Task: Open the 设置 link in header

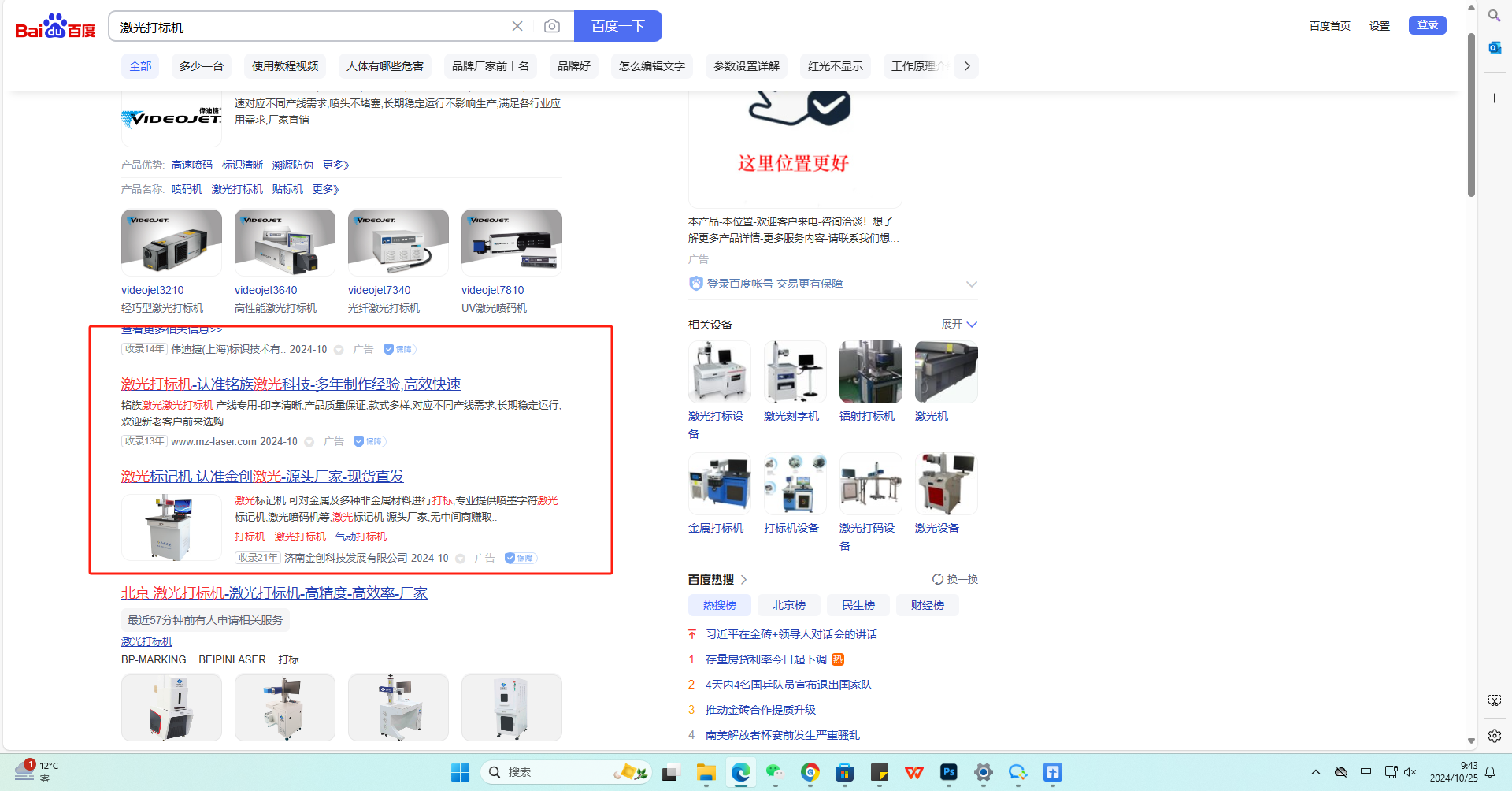Action: click(1380, 26)
